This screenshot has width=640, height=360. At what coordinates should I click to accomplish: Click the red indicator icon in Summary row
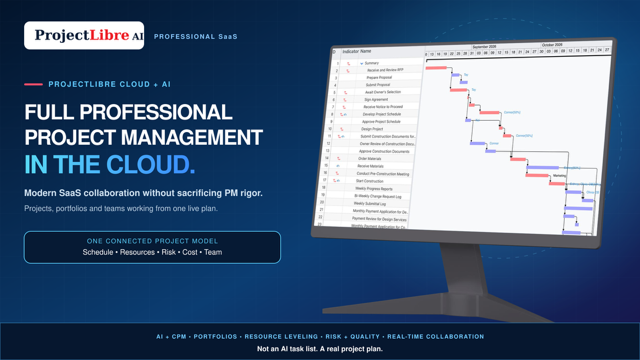coord(348,63)
